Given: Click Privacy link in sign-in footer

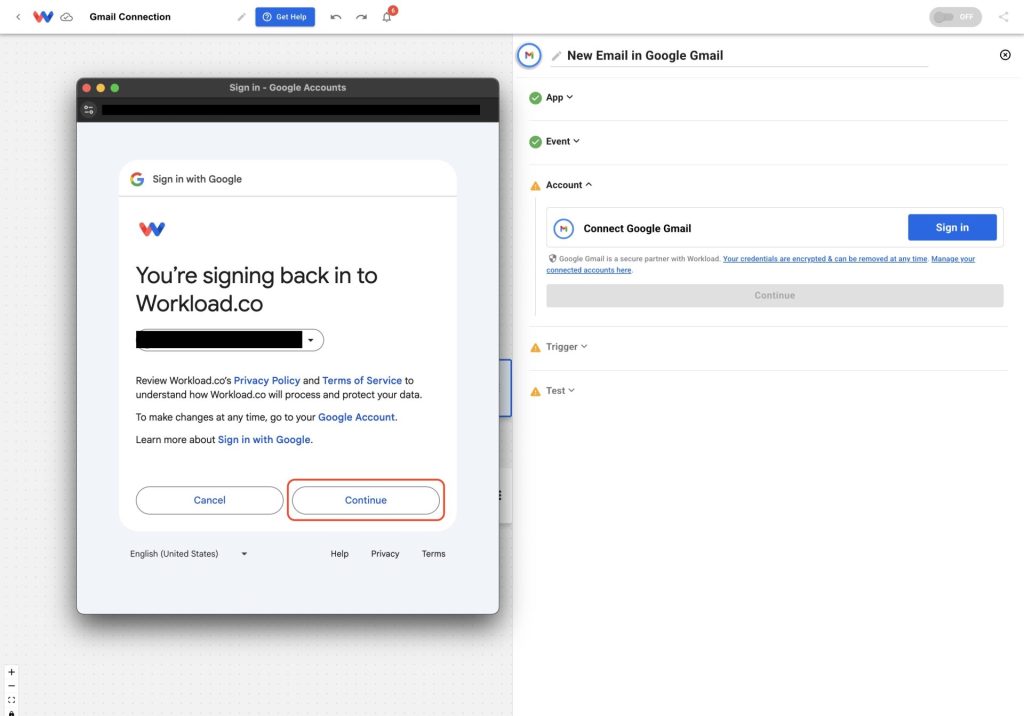Looking at the screenshot, I should click(x=385, y=553).
